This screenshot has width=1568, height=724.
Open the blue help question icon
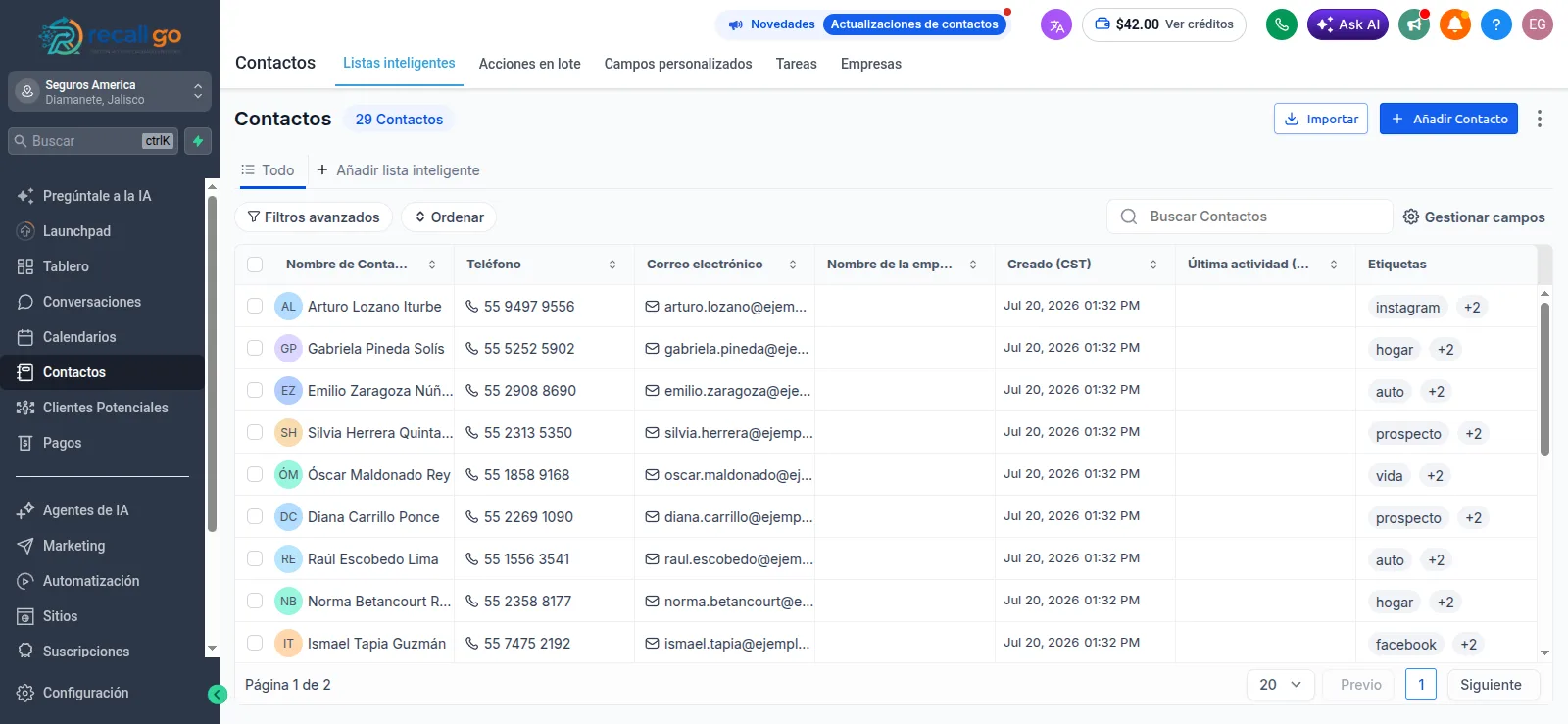pyautogui.click(x=1496, y=24)
